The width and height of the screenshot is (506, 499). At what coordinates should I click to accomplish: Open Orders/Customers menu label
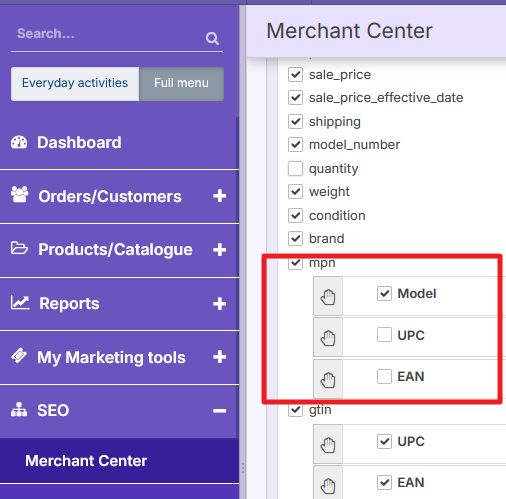110,196
